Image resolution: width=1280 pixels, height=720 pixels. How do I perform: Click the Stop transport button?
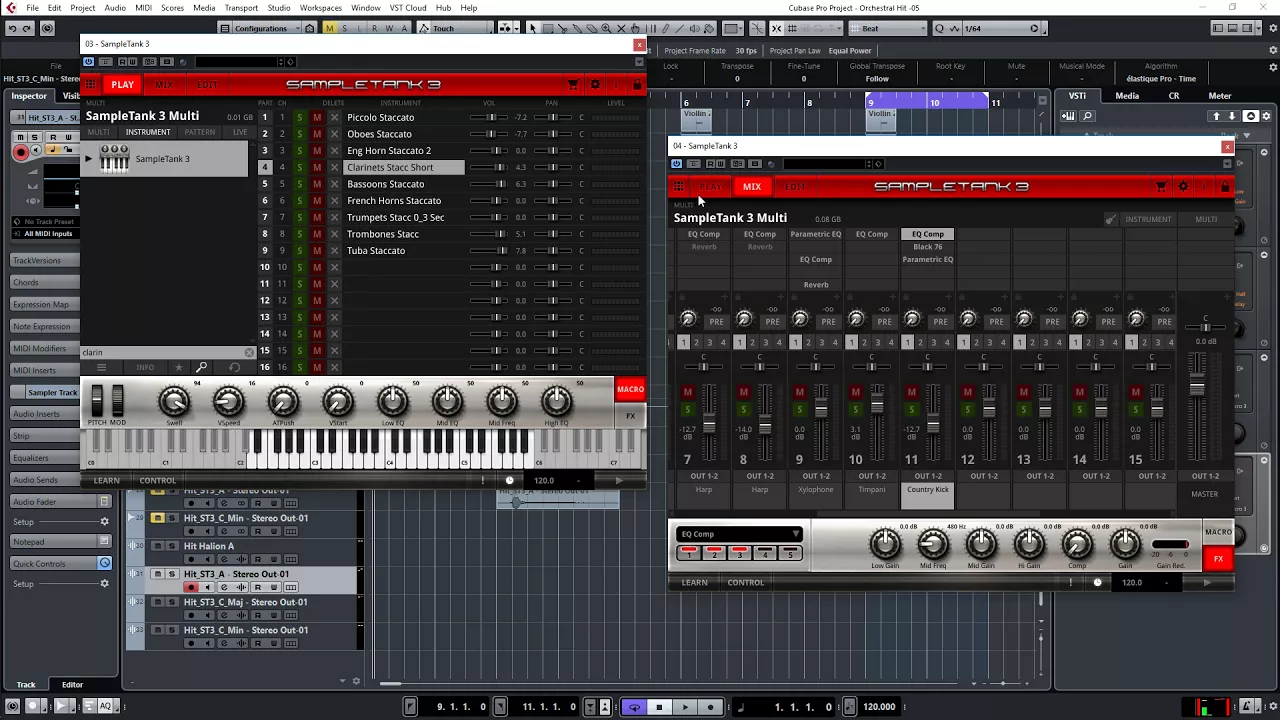[659, 707]
